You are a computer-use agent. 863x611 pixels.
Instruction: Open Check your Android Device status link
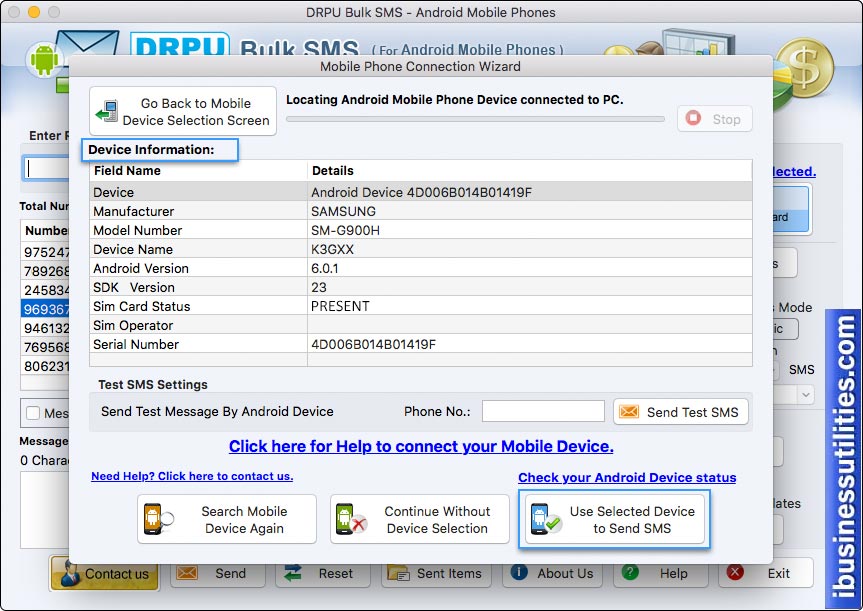627,478
